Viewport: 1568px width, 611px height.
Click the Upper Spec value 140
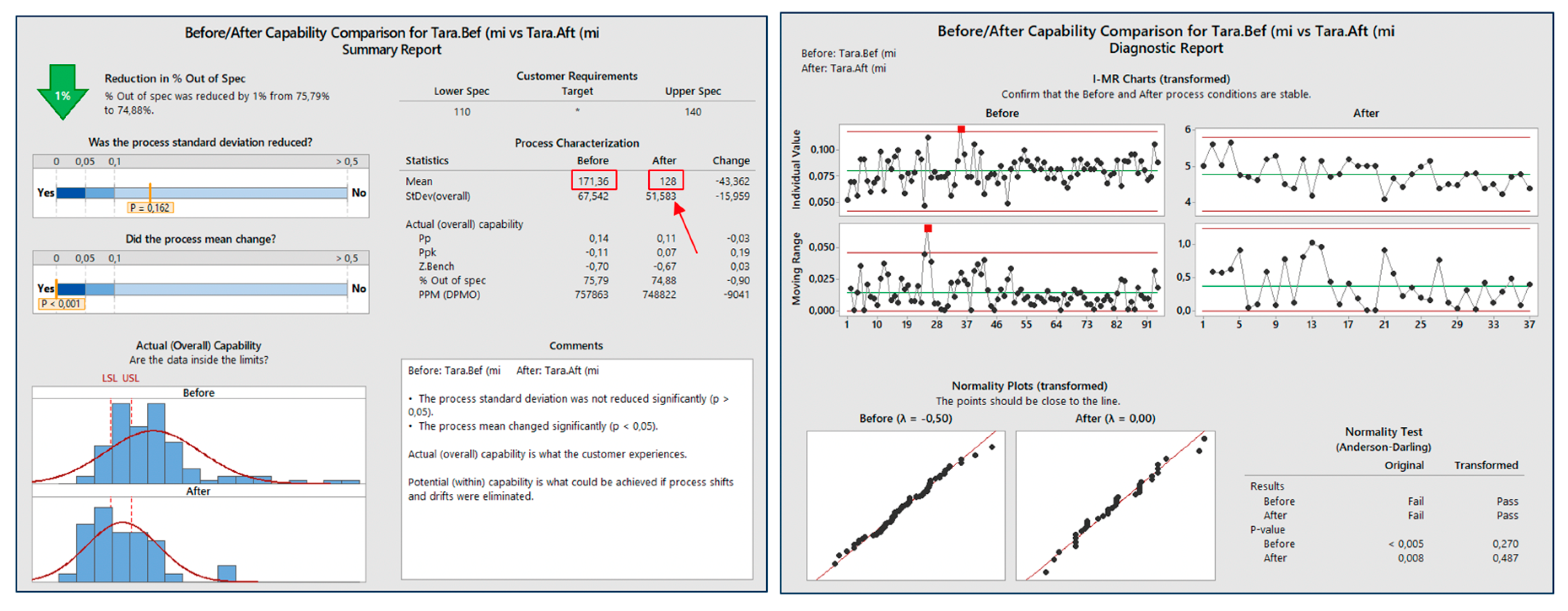pyautogui.click(x=693, y=112)
